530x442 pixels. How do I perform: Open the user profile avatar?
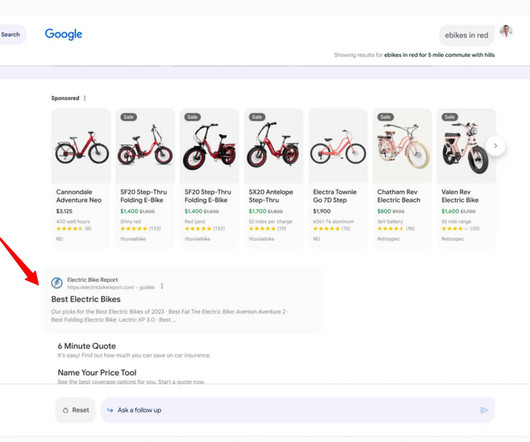click(x=506, y=32)
